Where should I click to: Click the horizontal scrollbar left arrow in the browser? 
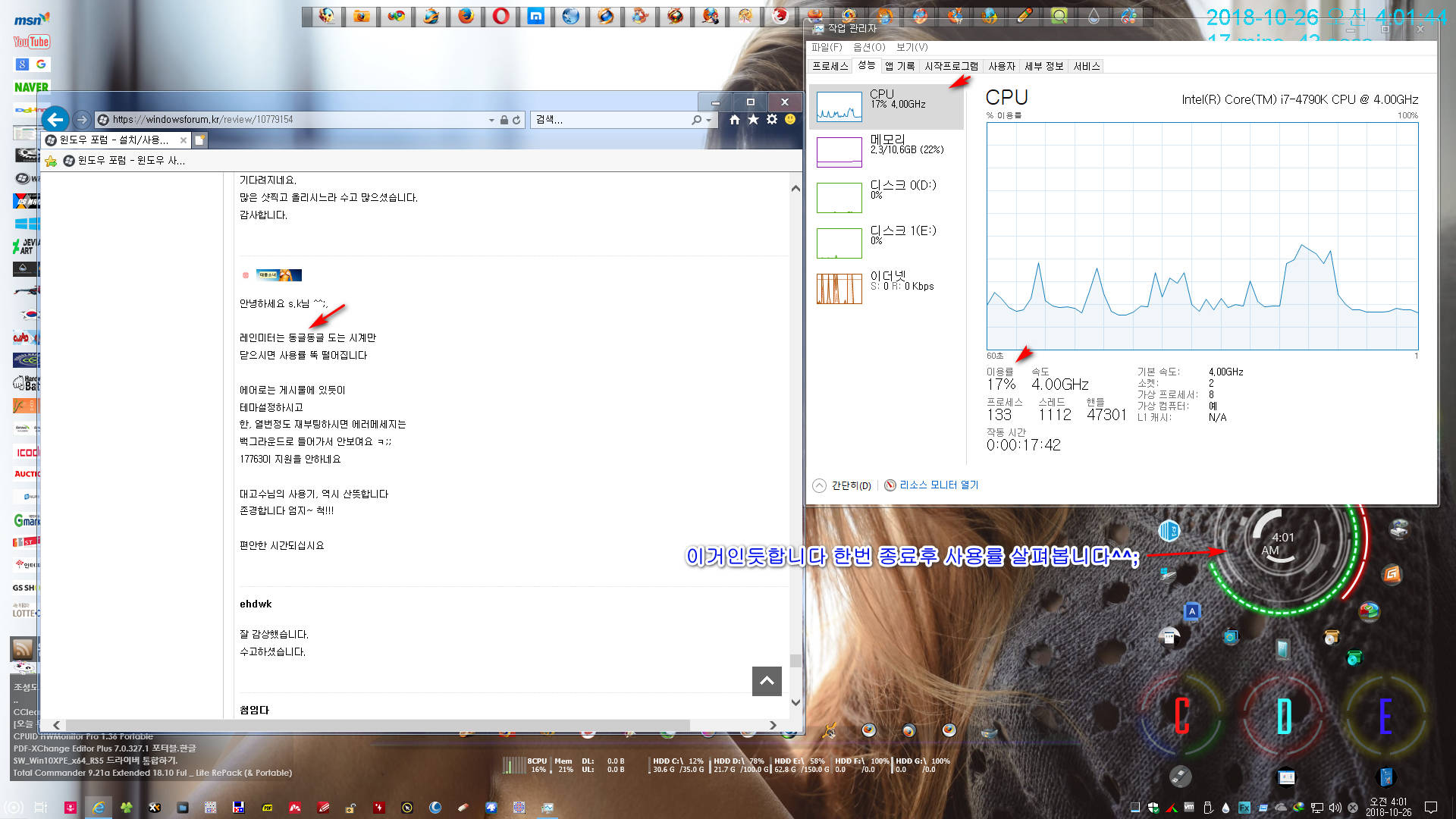56,725
